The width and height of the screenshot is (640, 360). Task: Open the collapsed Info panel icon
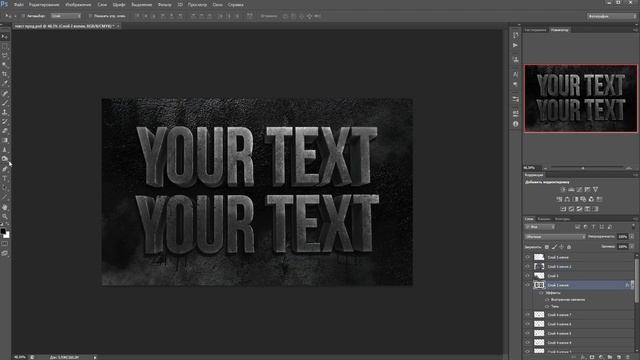tap(516, 124)
